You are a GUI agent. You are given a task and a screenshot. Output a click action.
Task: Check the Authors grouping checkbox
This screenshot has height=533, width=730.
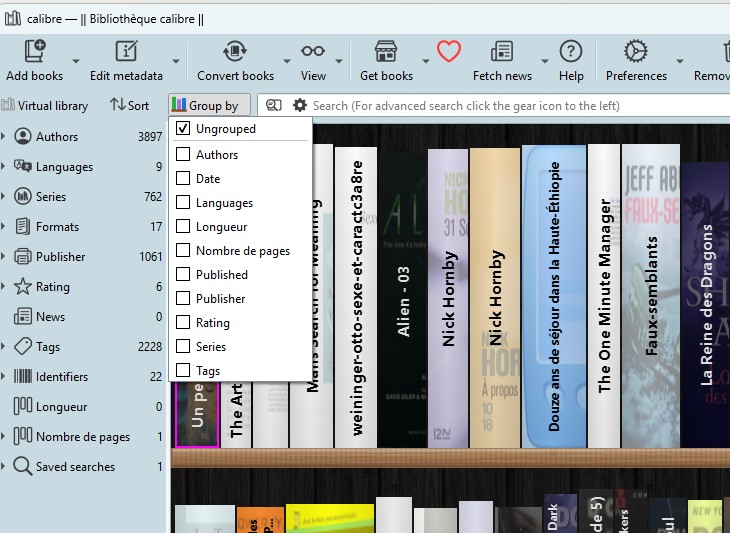pyautogui.click(x=183, y=155)
